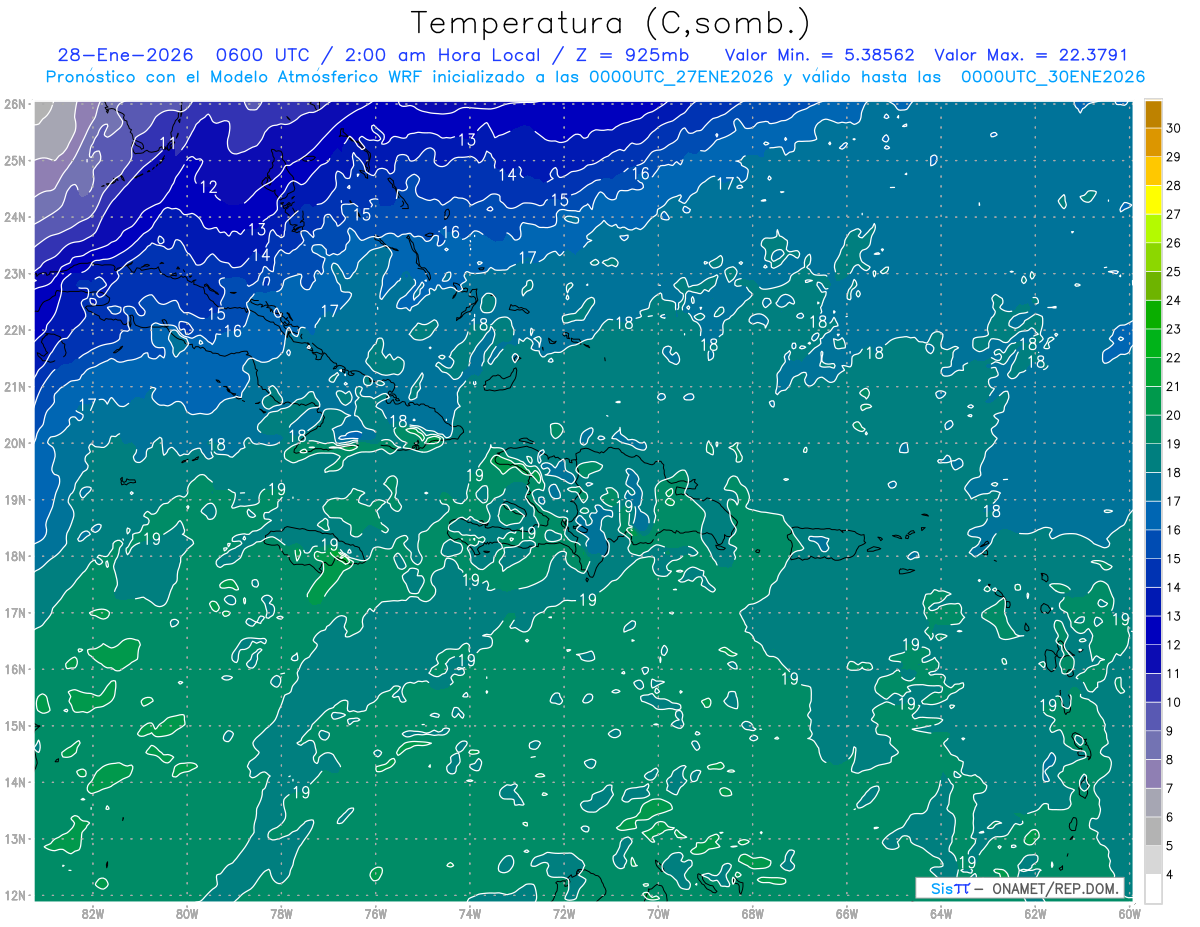This screenshot has width=1200, height=927.
Task: Click the initialization time '0000UTC_27ENE2026'
Action: (681, 77)
